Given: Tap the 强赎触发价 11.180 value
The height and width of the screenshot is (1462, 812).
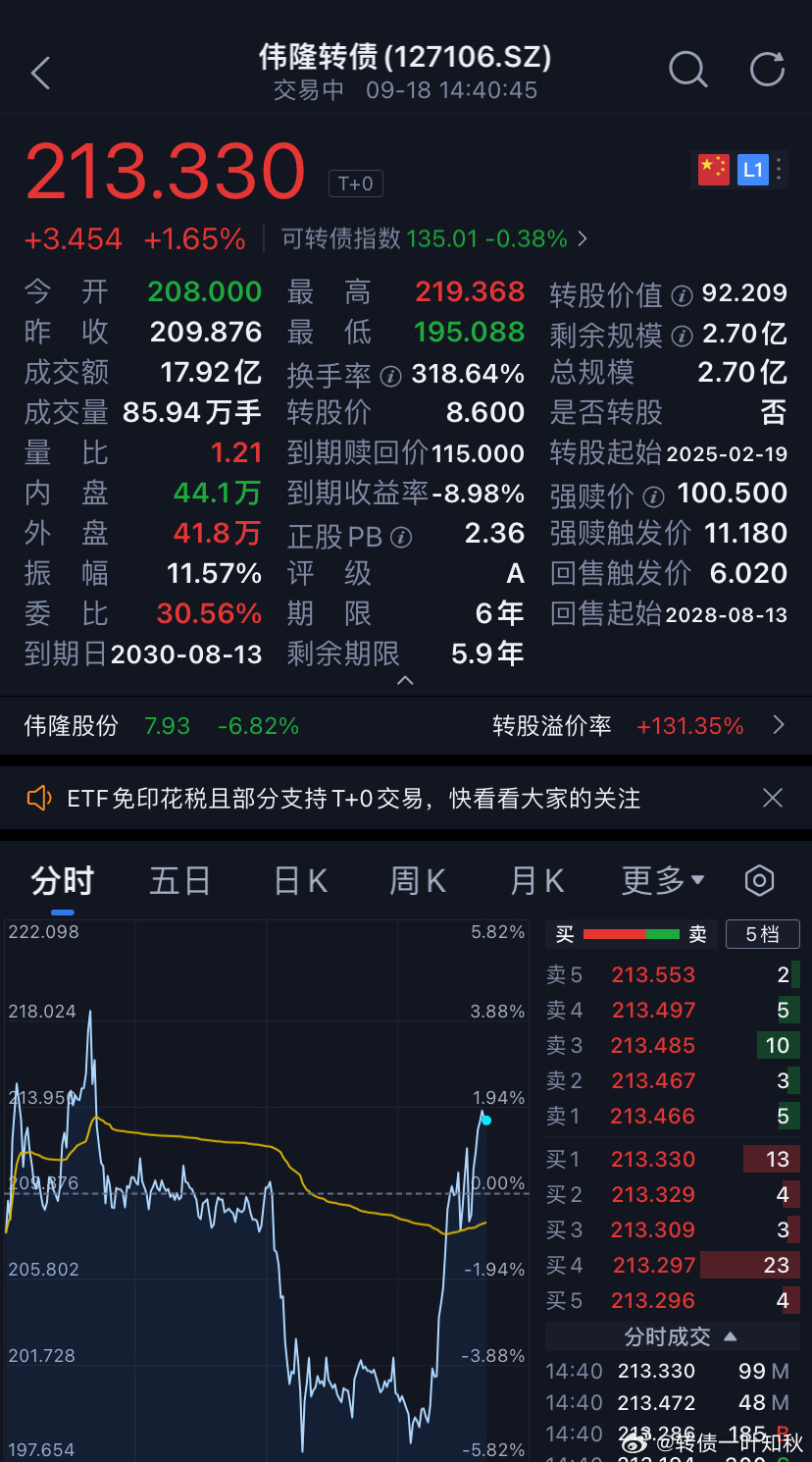Looking at the screenshot, I should pyautogui.click(x=746, y=533).
